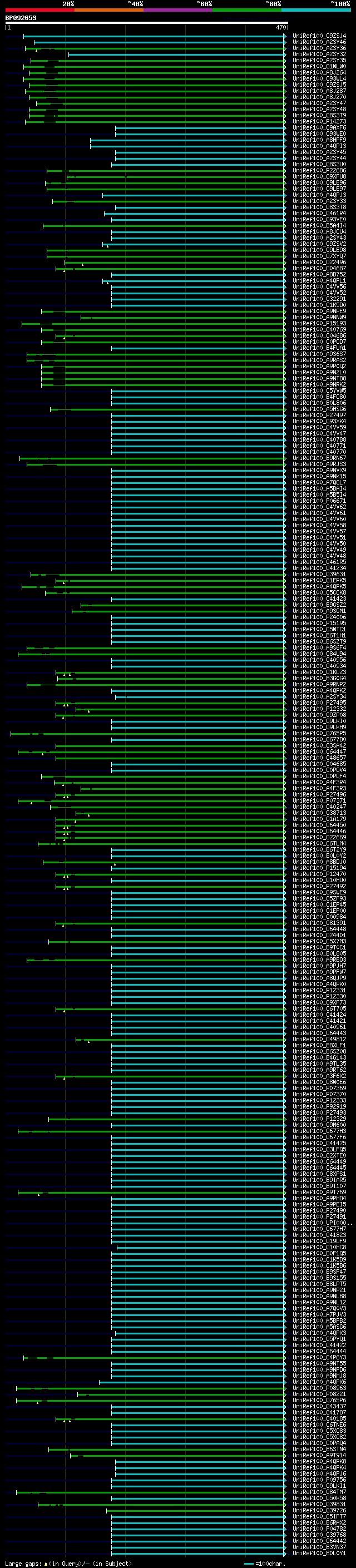Click the orange segment of the identity legend
The height and width of the screenshot is (1568, 356).
point(109,11)
